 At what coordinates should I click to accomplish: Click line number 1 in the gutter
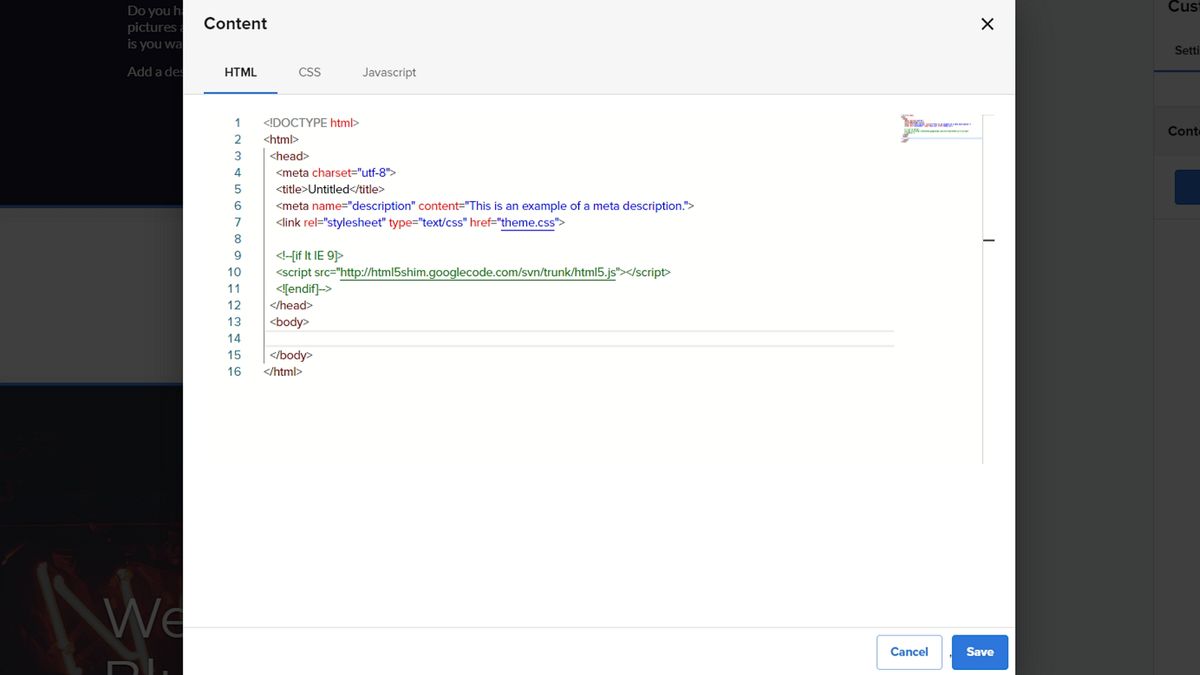[x=237, y=123]
